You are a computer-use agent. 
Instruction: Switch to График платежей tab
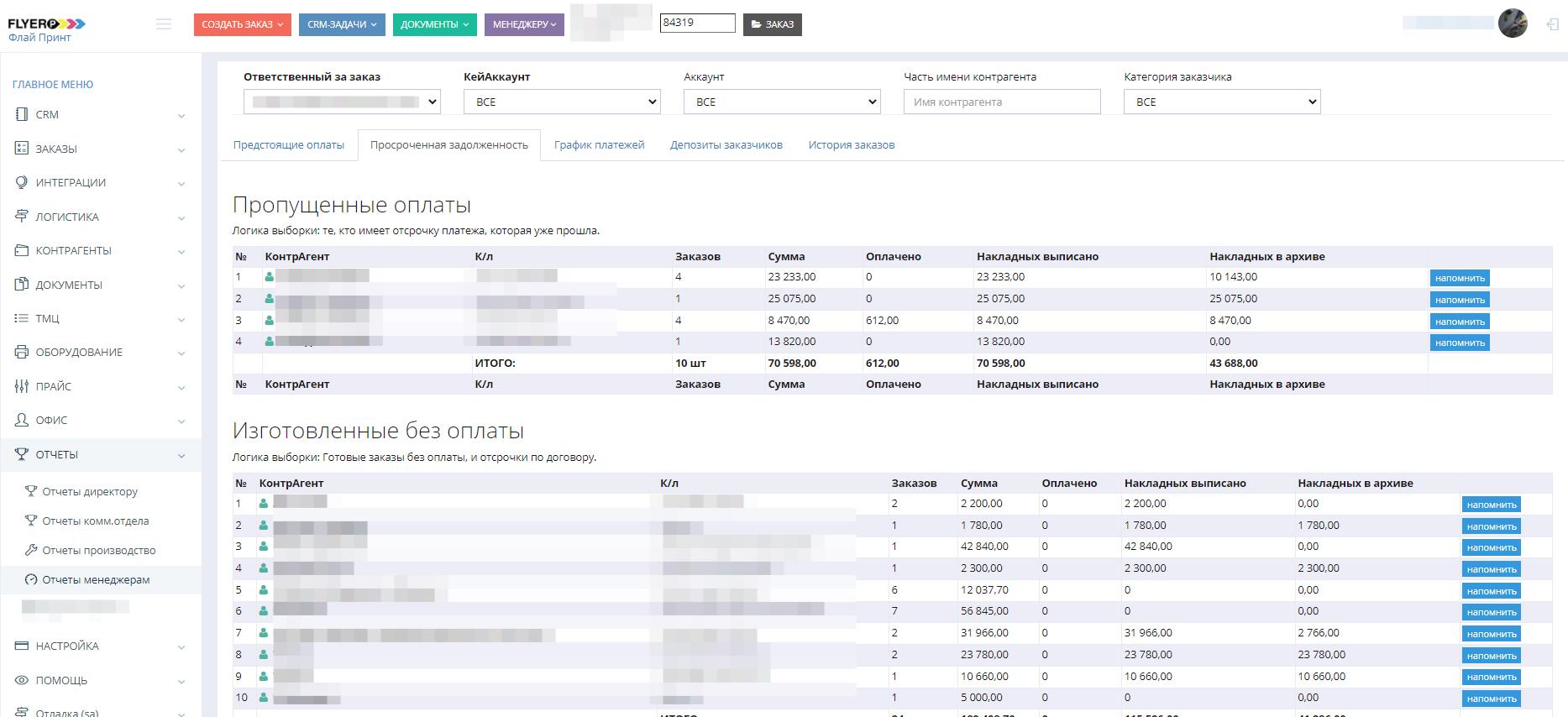coord(599,144)
